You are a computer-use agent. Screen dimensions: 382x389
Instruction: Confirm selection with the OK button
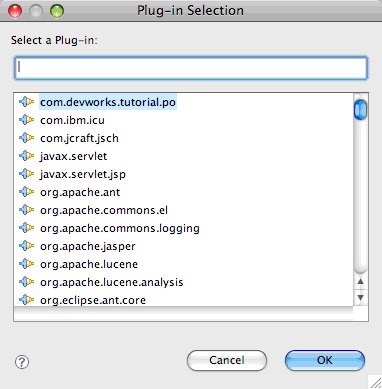[x=325, y=360]
